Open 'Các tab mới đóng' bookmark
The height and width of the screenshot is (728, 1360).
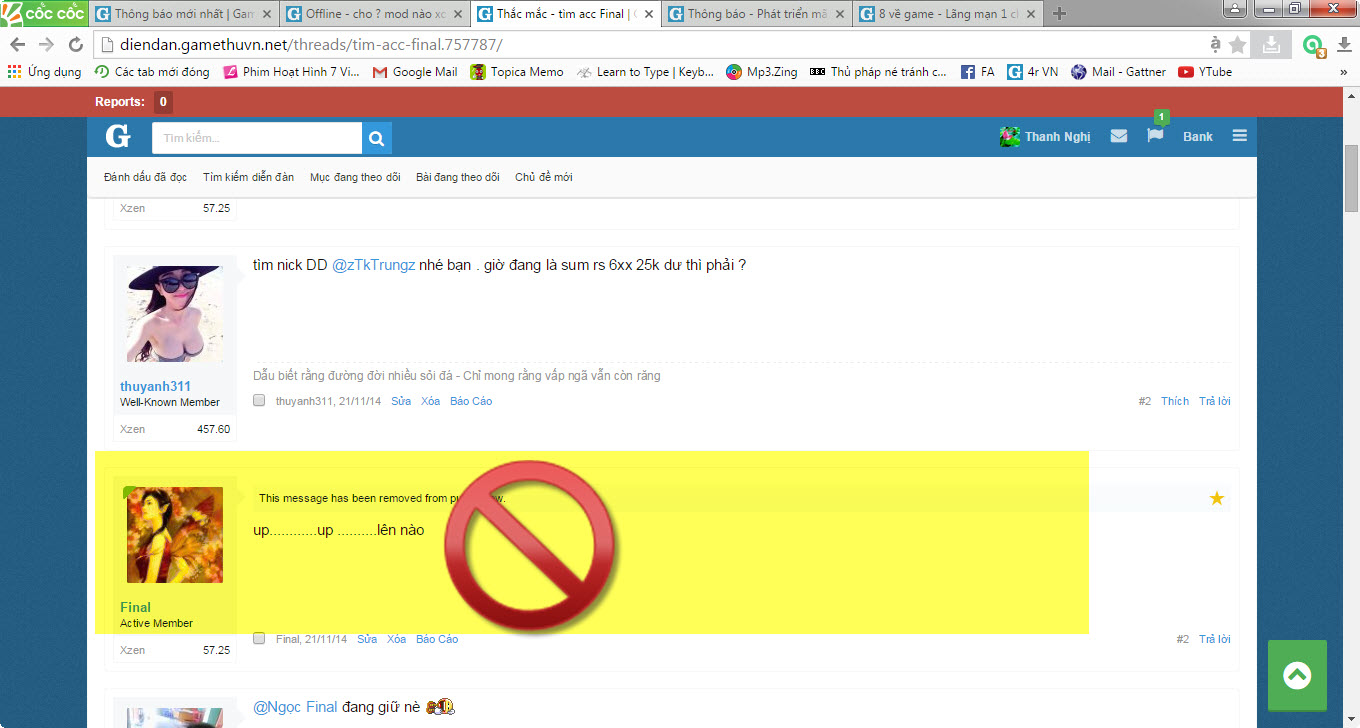click(x=152, y=72)
